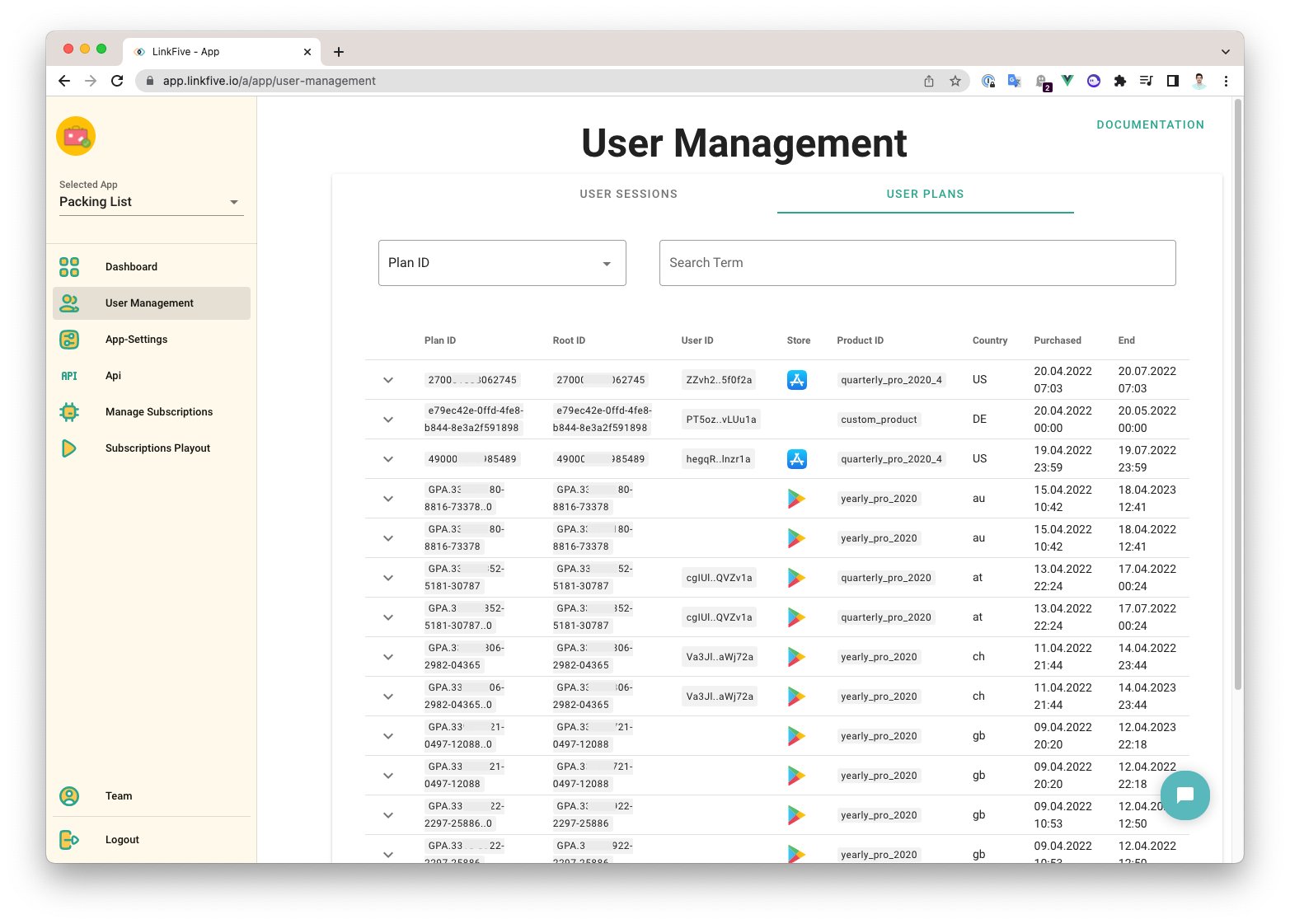The width and height of the screenshot is (1290, 924).
Task: Click the Google Translate extension icon
Action: point(1015,81)
